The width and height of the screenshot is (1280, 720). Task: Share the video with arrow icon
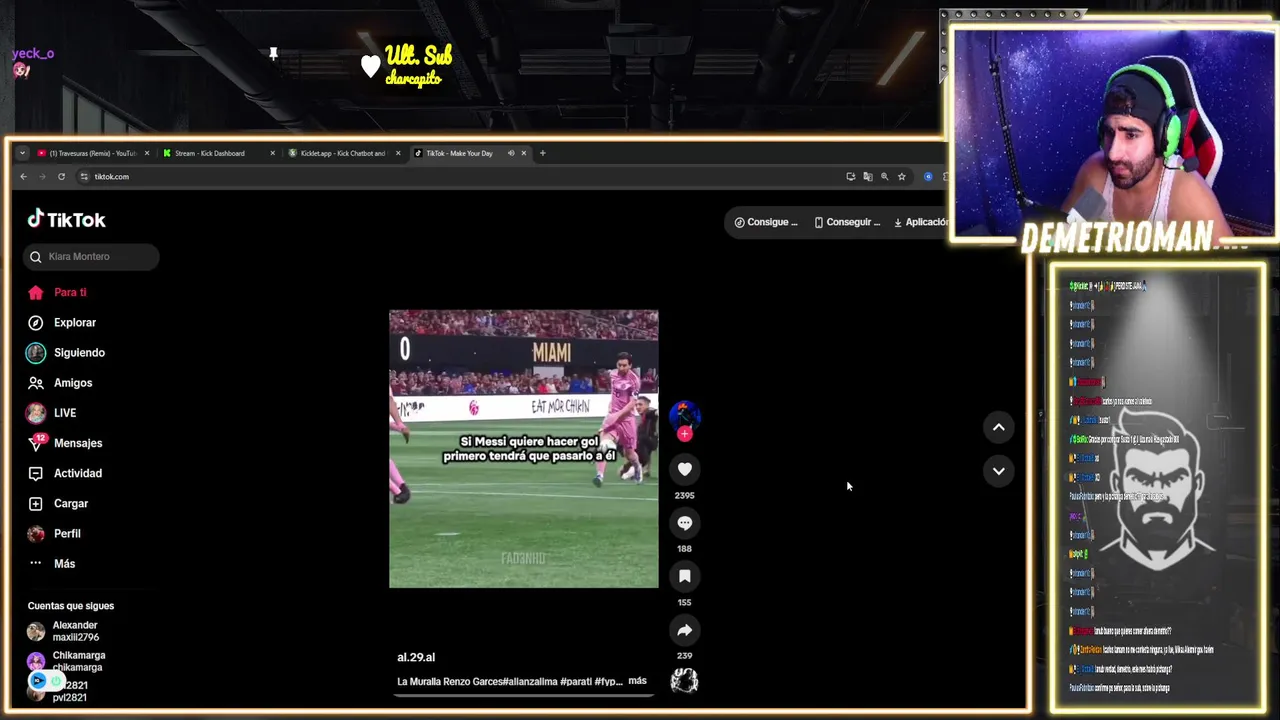pyautogui.click(x=685, y=630)
